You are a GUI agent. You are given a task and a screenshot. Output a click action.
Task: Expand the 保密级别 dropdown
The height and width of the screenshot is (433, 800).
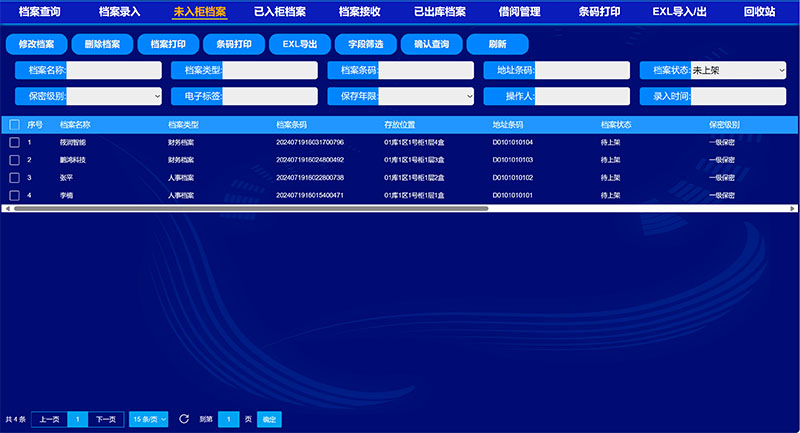point(114,96)
